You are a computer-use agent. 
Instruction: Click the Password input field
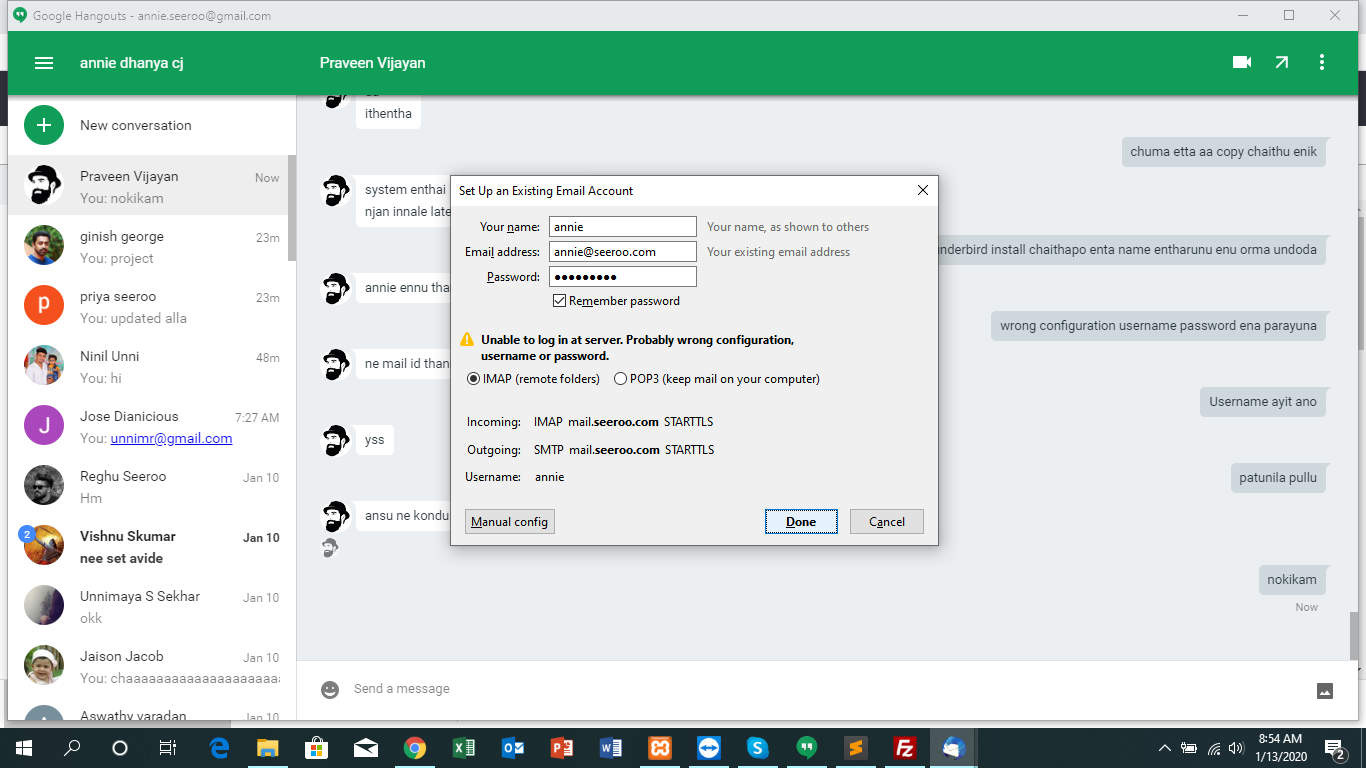pyautogui.click(x=622, y=277)
